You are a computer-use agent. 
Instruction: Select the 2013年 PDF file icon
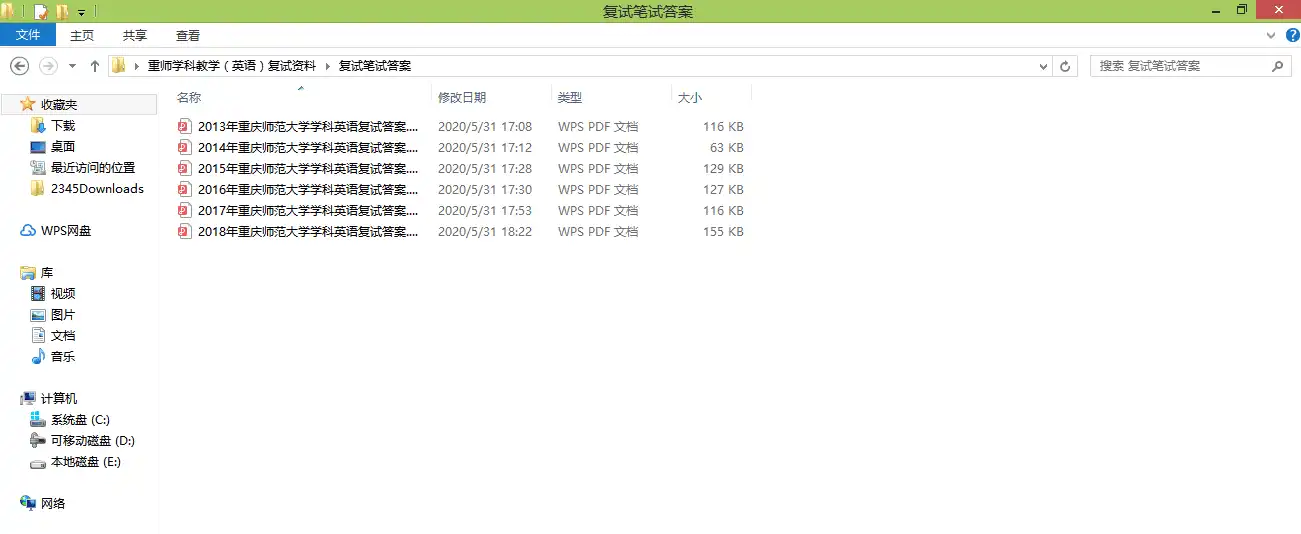[184, 127]
